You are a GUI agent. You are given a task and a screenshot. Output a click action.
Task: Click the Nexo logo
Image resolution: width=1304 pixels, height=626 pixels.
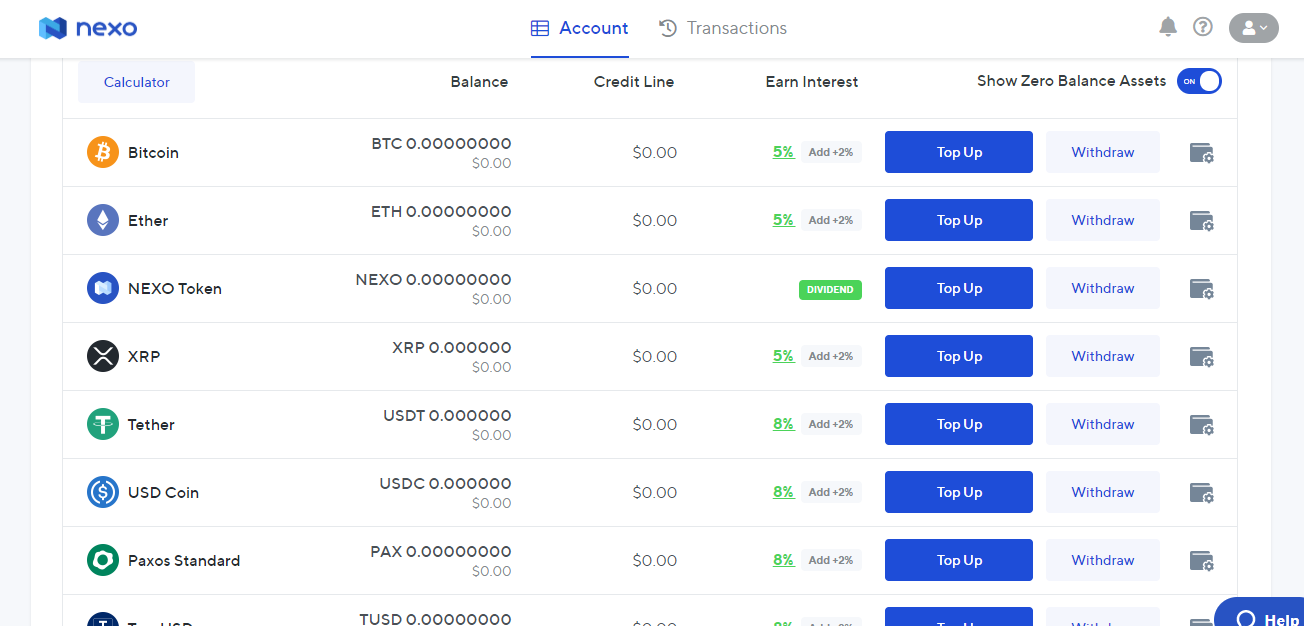[88, 28]
